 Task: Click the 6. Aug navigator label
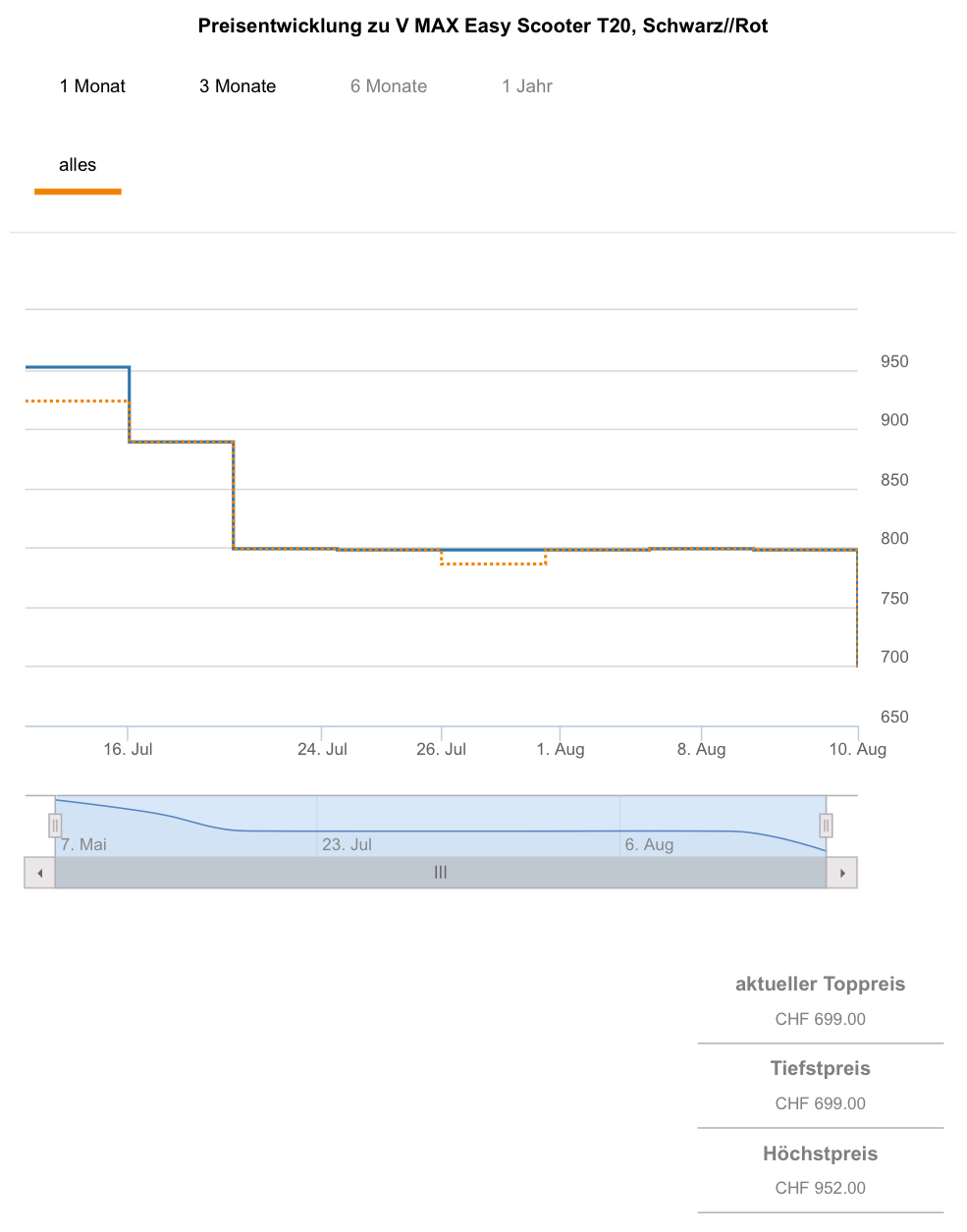(649, 844)
